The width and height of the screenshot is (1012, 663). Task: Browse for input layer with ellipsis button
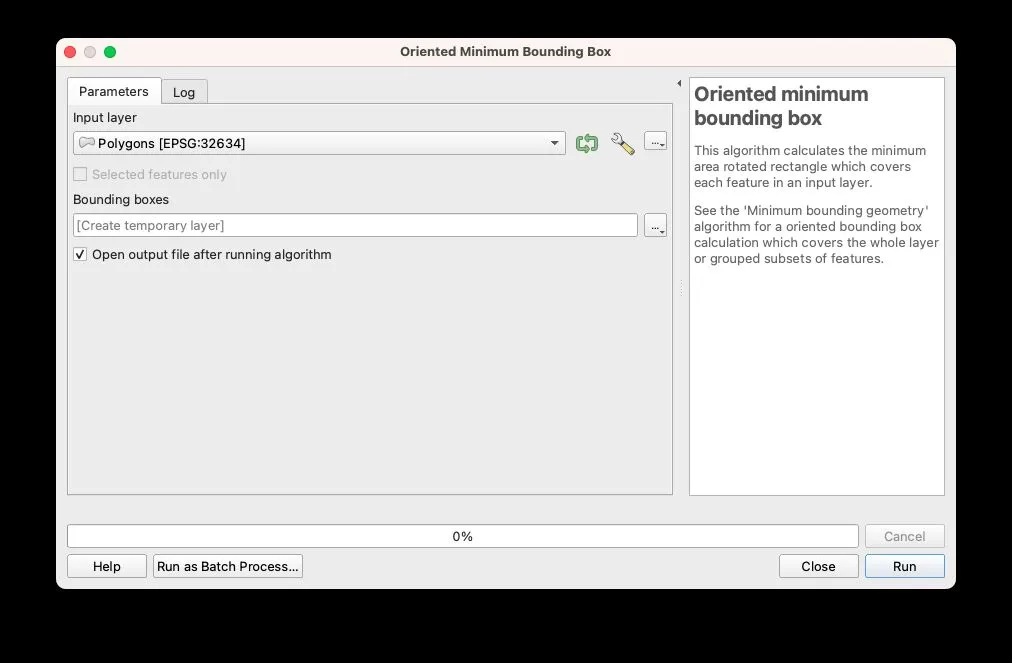click(655, 142)
